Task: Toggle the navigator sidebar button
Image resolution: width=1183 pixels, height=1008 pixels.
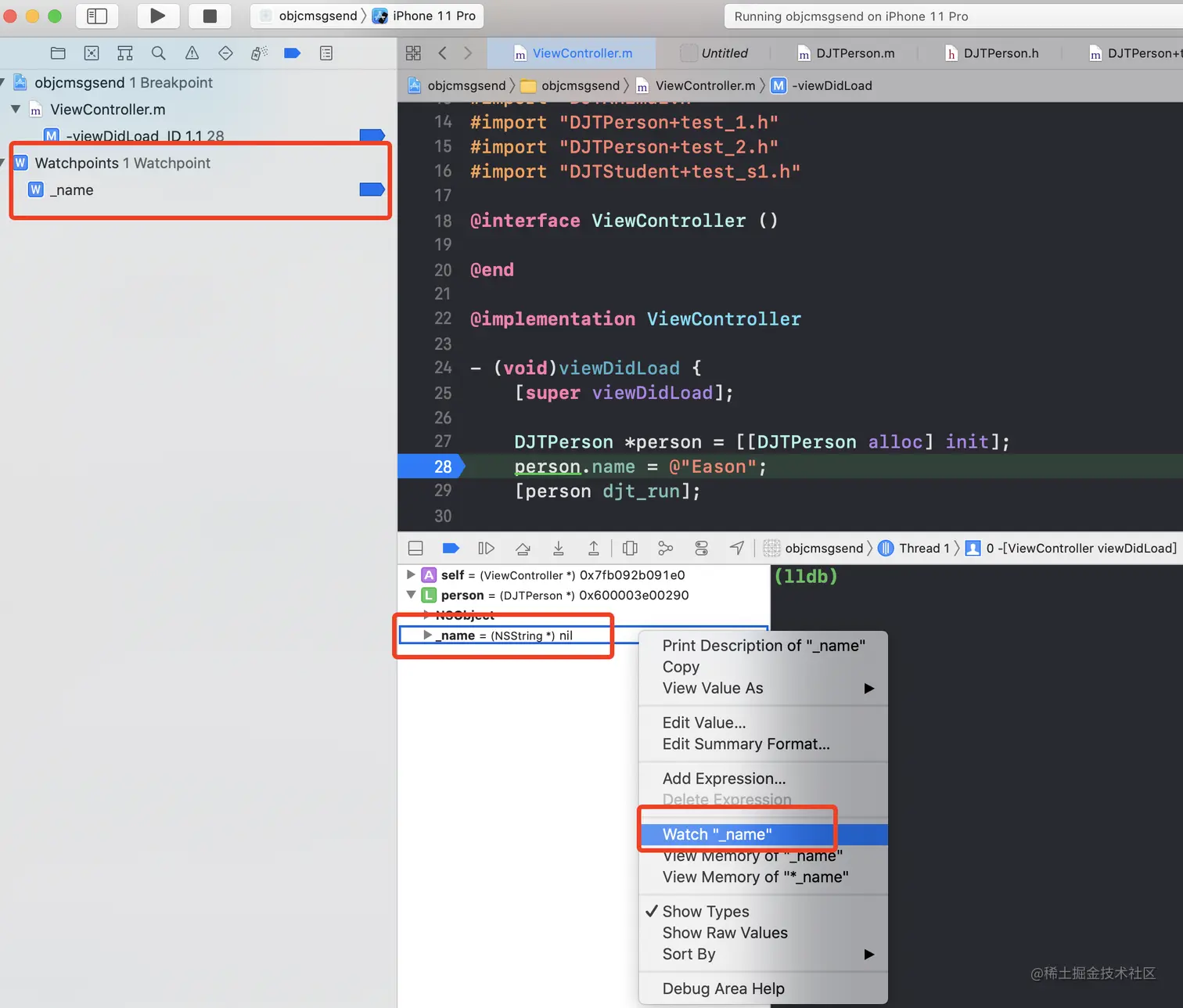Action: coord(97,16)
